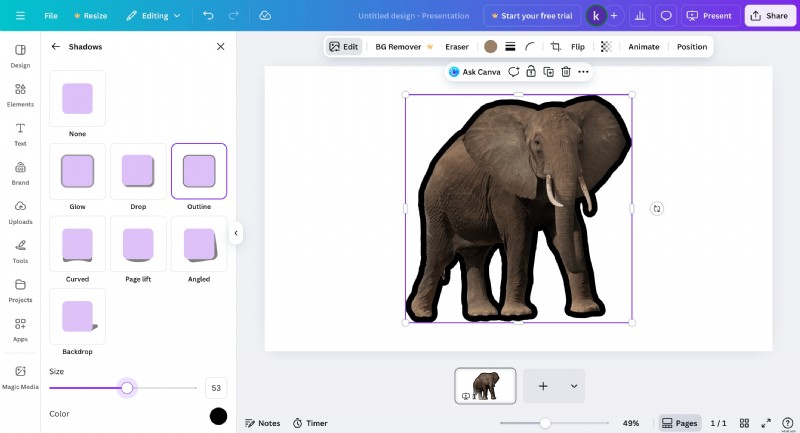Select the Drop shadow style
This screenshot has height=433, width=800.
[138, 171]
